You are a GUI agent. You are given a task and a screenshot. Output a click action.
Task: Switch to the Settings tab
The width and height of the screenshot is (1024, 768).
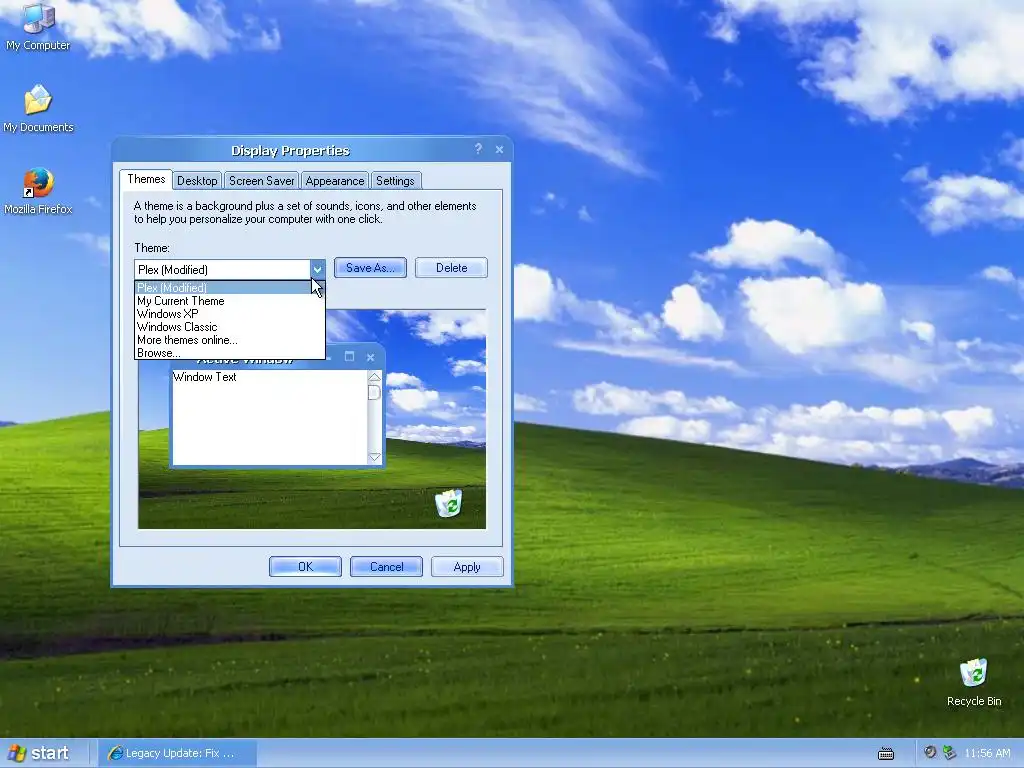click(395, 181)
